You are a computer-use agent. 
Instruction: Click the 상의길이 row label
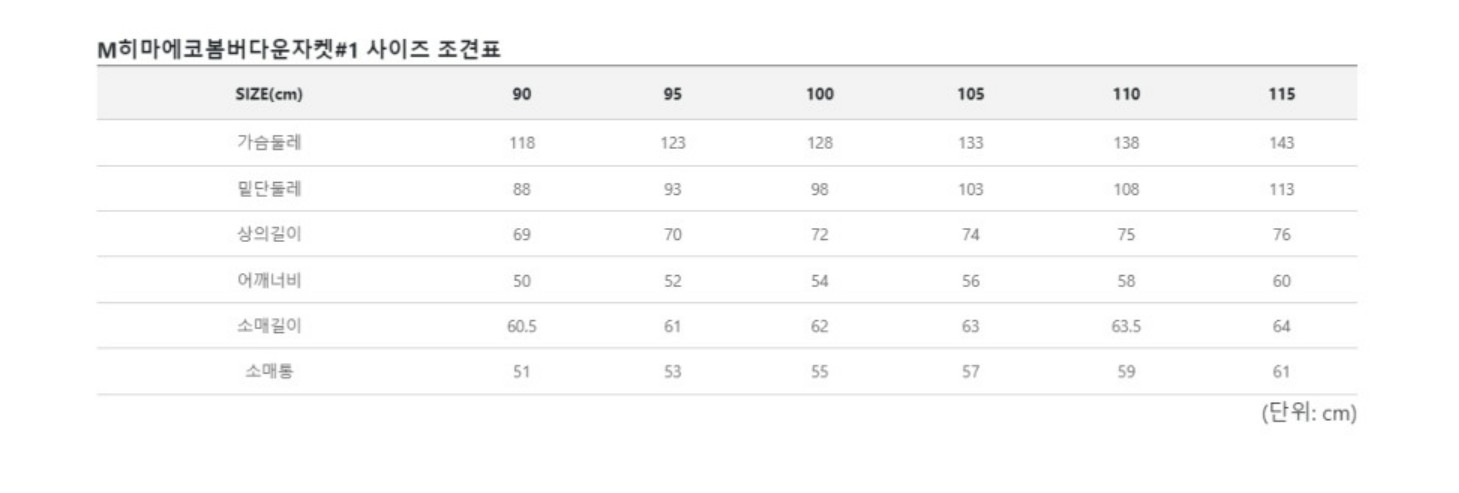268,235
